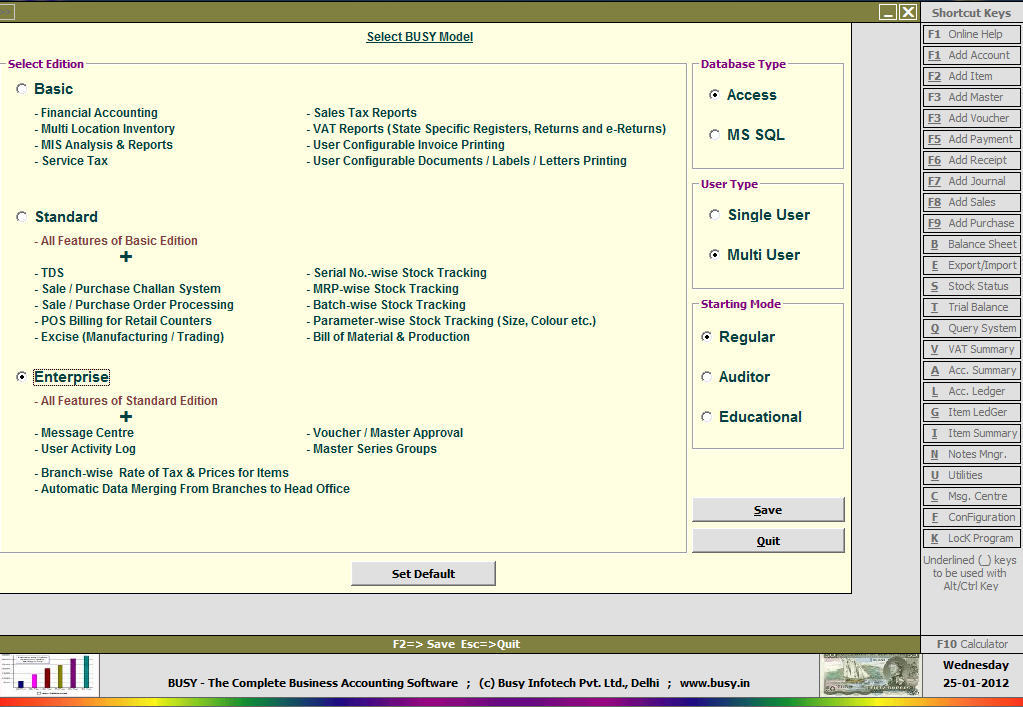This screenshot has width=1023, height=707.
Task: Open the Item Summary shortcut
Action: [x=971, y=433]
